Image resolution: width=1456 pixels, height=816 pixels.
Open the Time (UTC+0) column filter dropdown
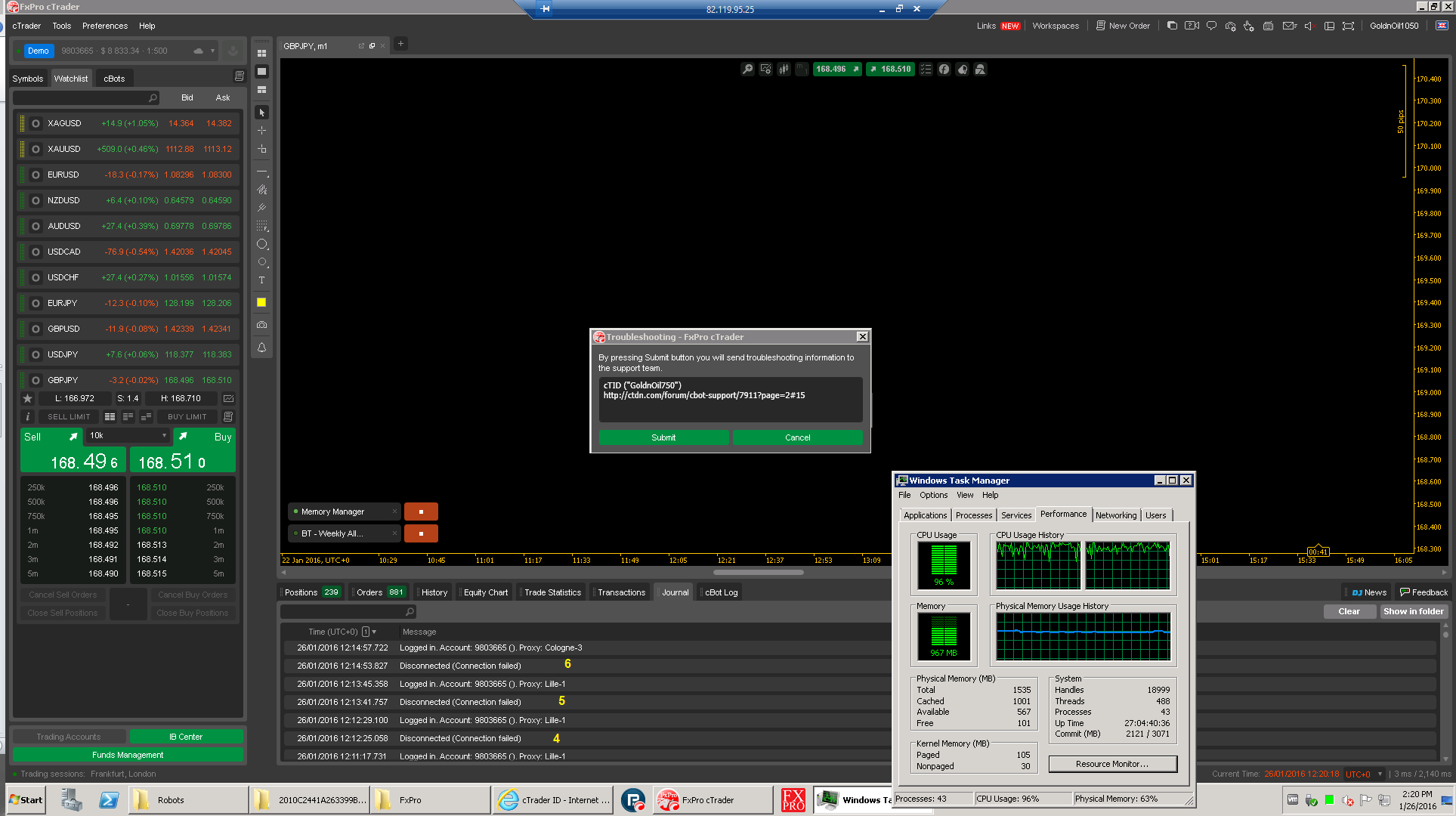(373, 632)
